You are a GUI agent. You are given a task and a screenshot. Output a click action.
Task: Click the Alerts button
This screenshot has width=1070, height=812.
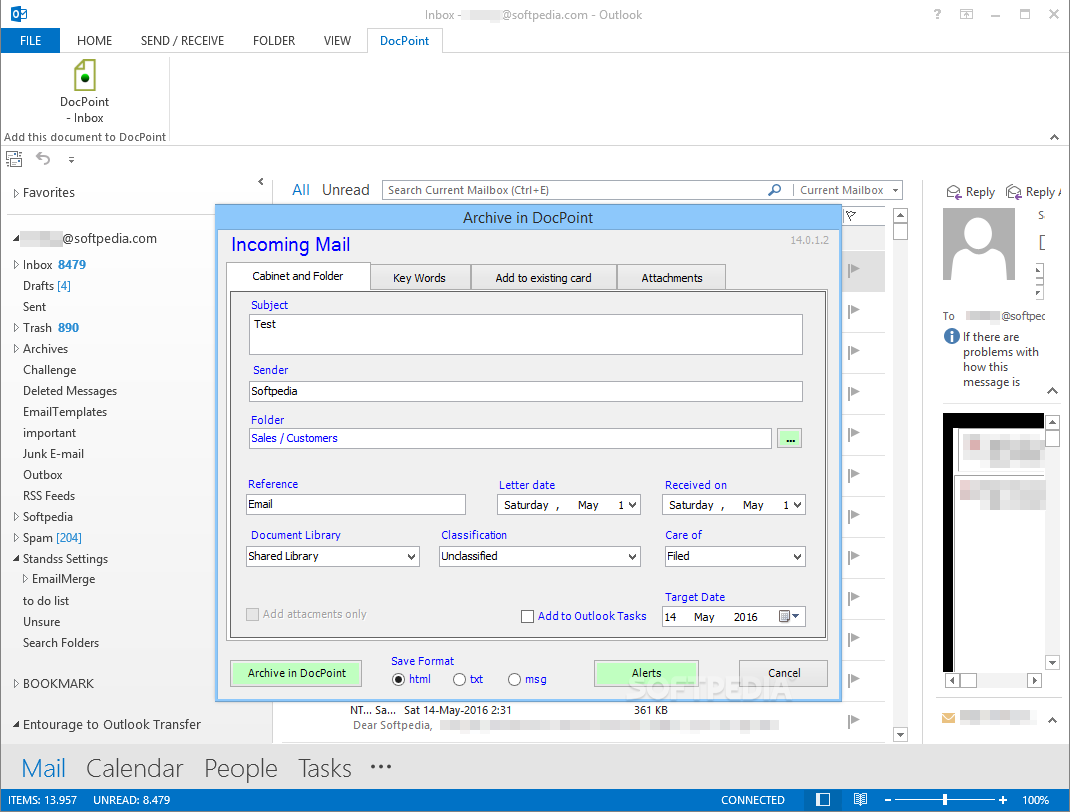pyautogui.click(x=646, y=673)
